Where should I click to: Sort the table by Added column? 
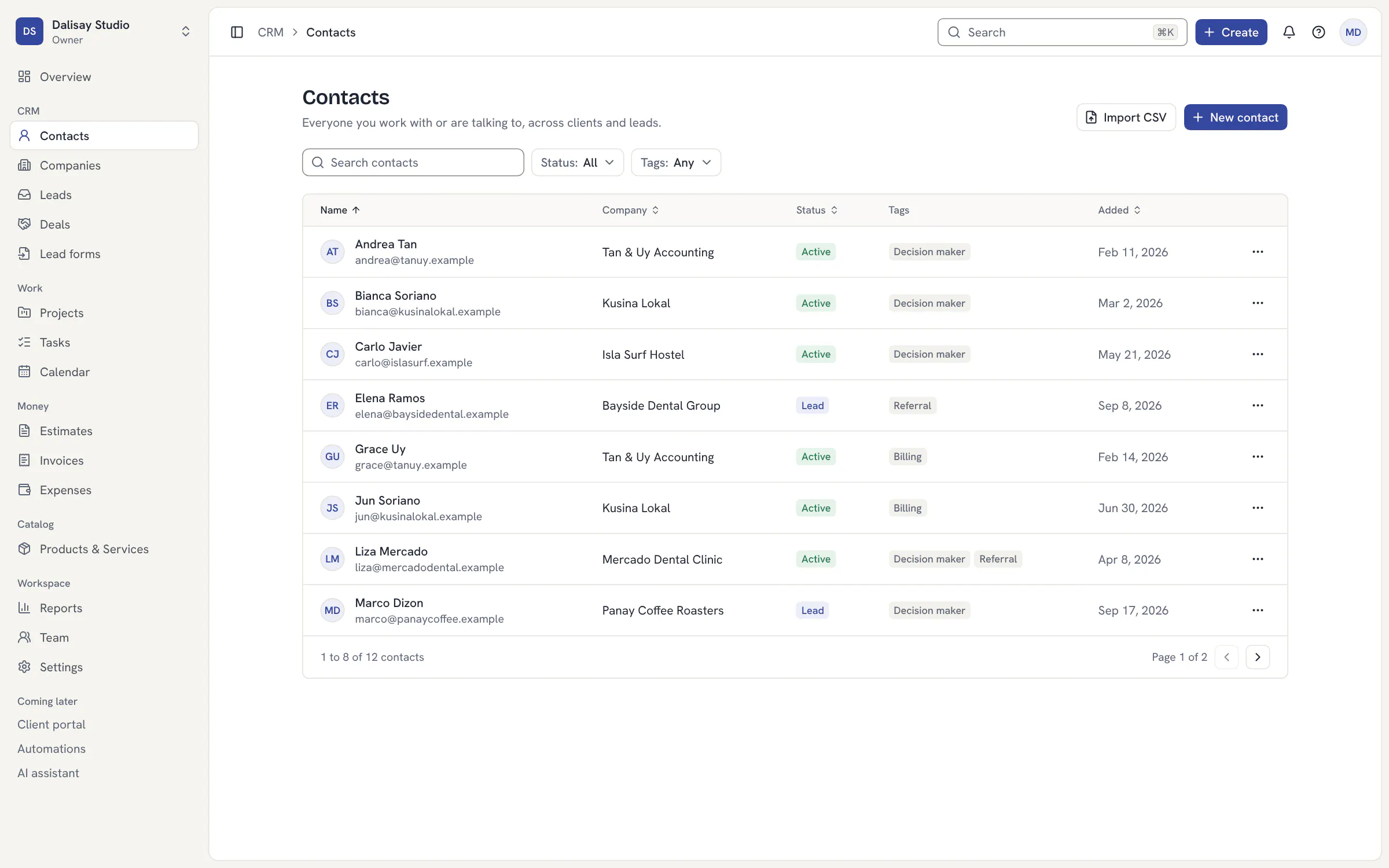click(x=1119, y=210)
